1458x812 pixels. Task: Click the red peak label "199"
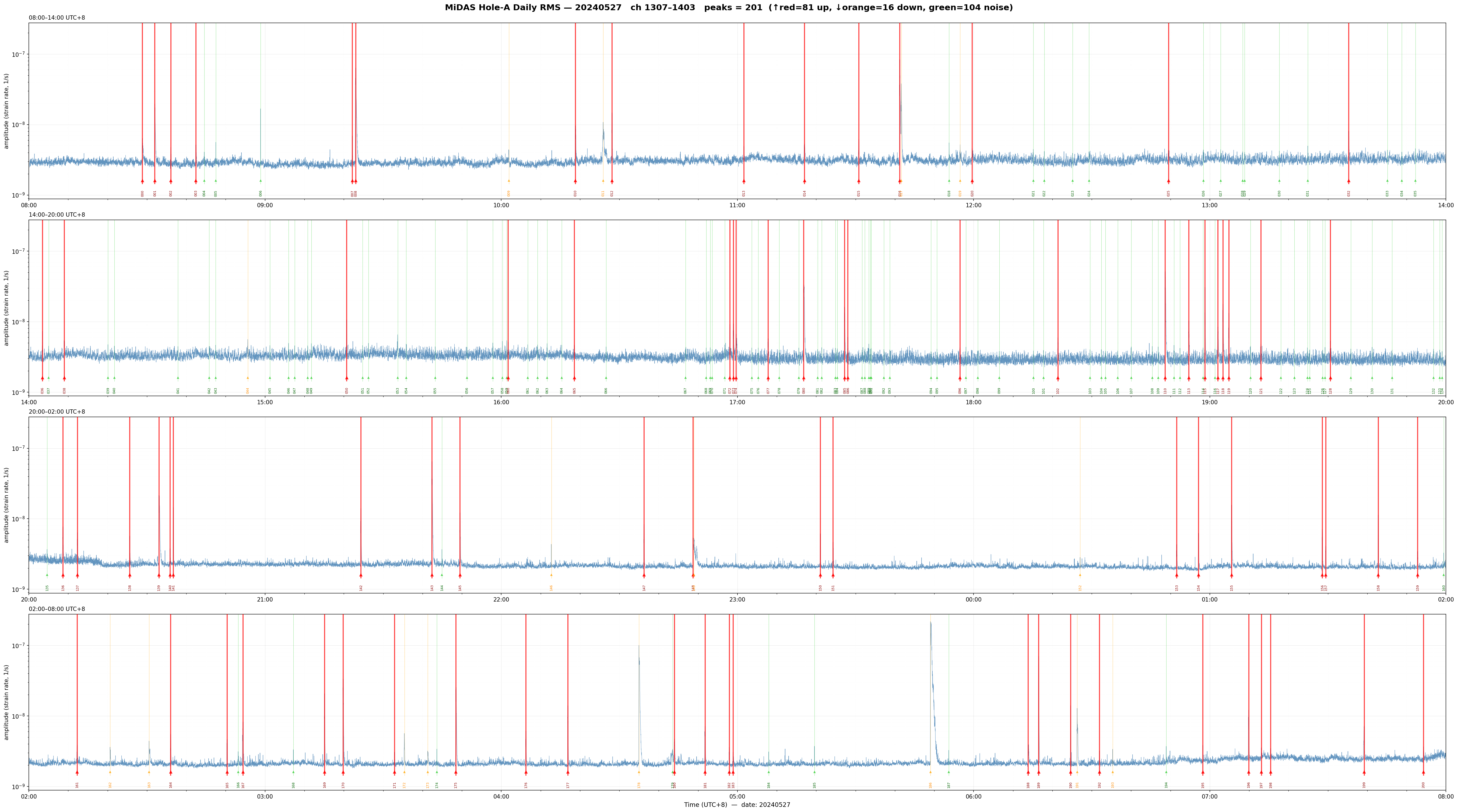1364,785
